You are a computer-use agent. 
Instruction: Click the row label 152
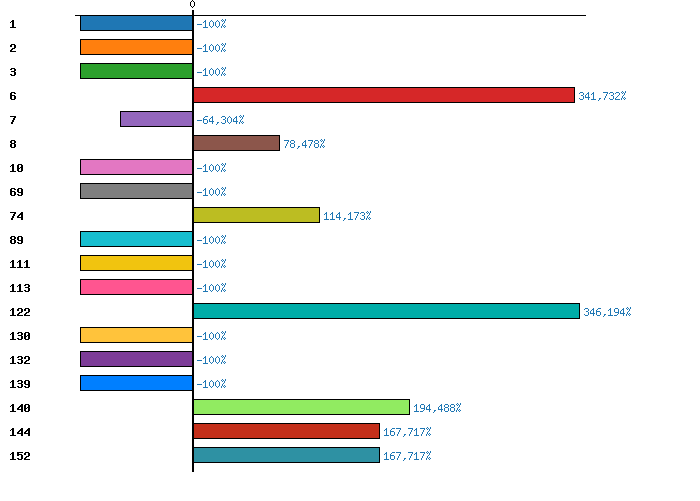click(20, 456)
